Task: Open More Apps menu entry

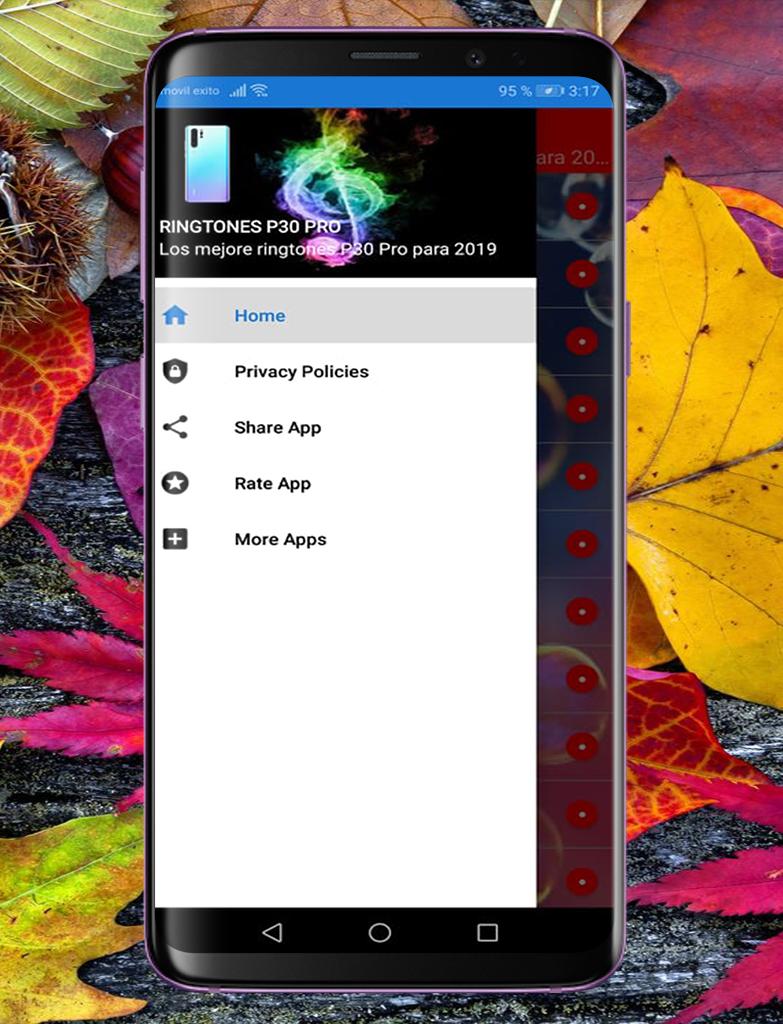Action: pyautogui.click(x=345, y=539)
